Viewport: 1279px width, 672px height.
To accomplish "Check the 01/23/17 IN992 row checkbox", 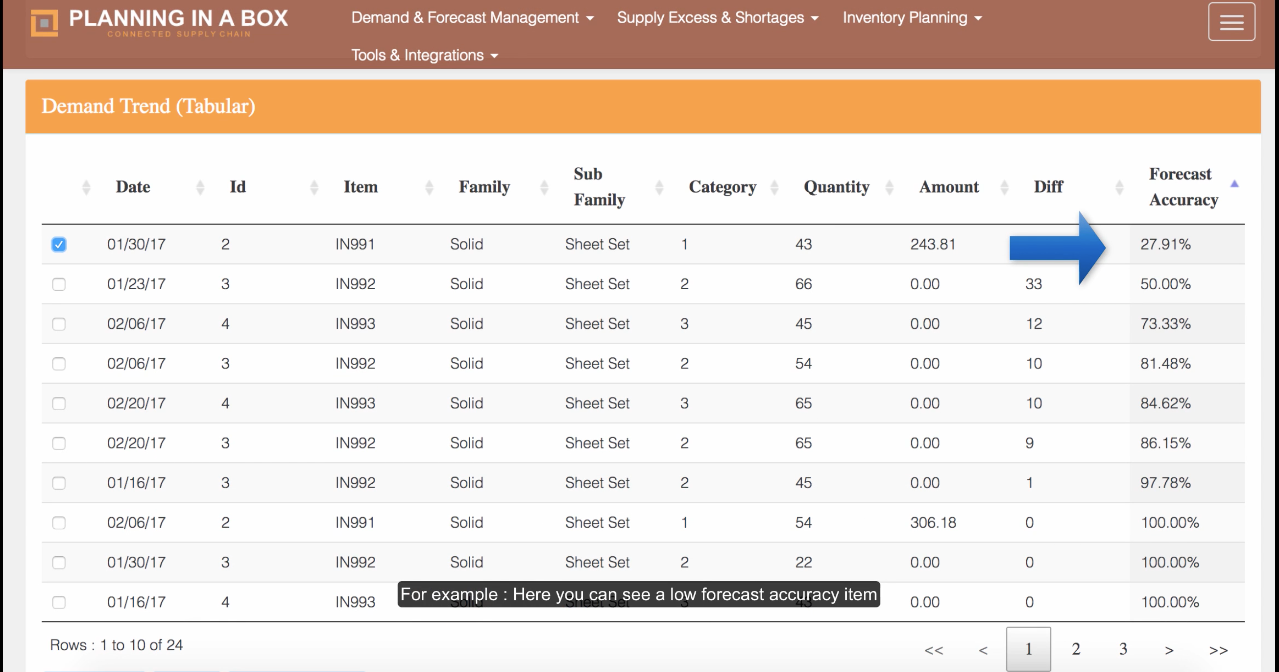I will click(58, 283).
